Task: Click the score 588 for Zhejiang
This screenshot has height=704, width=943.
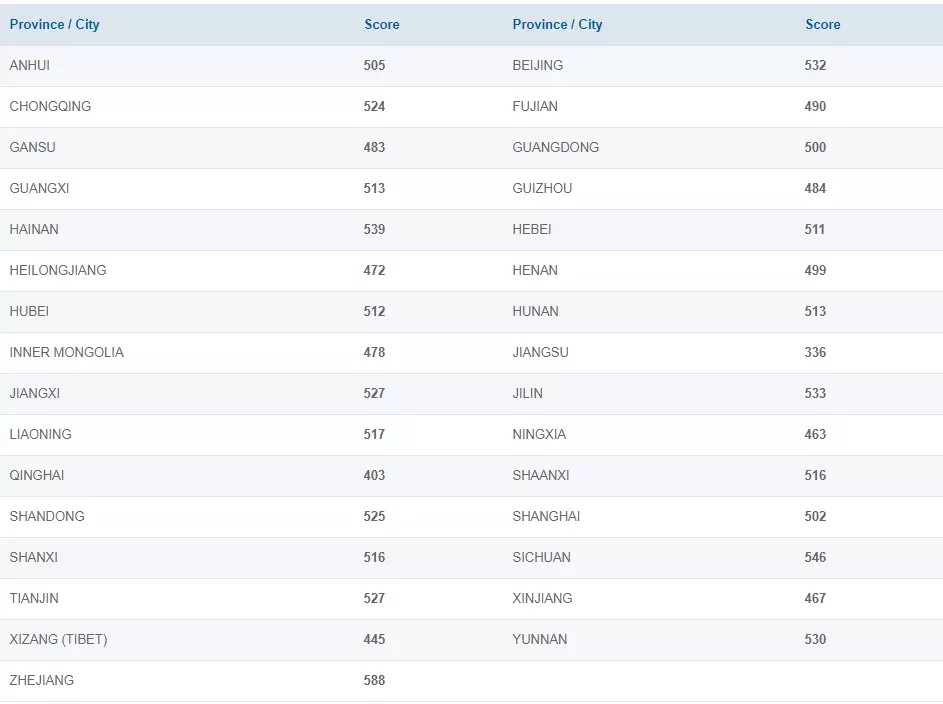Action: click(374, 680)
